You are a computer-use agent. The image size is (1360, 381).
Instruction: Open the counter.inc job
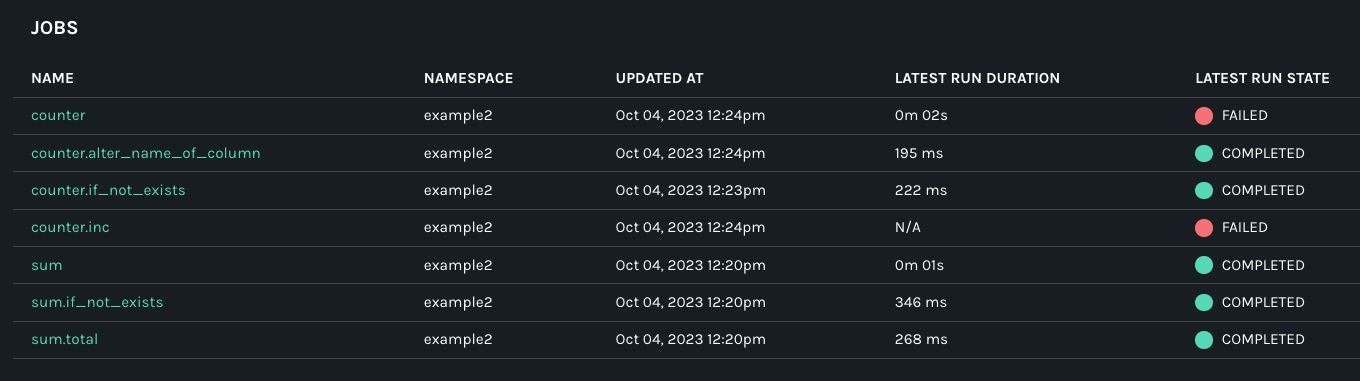coord(70,227)
